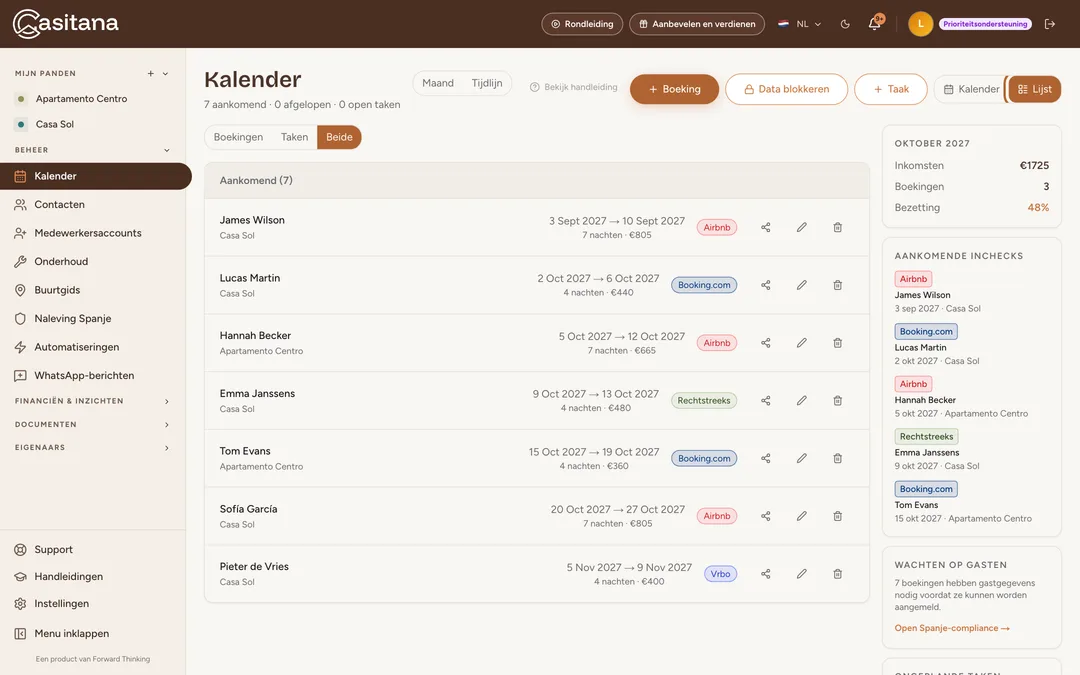Image resolution: width=1080 pixels, height=675 pixels.
Task: Click the user avatar labeled L
Action: [x=920, y=24]
